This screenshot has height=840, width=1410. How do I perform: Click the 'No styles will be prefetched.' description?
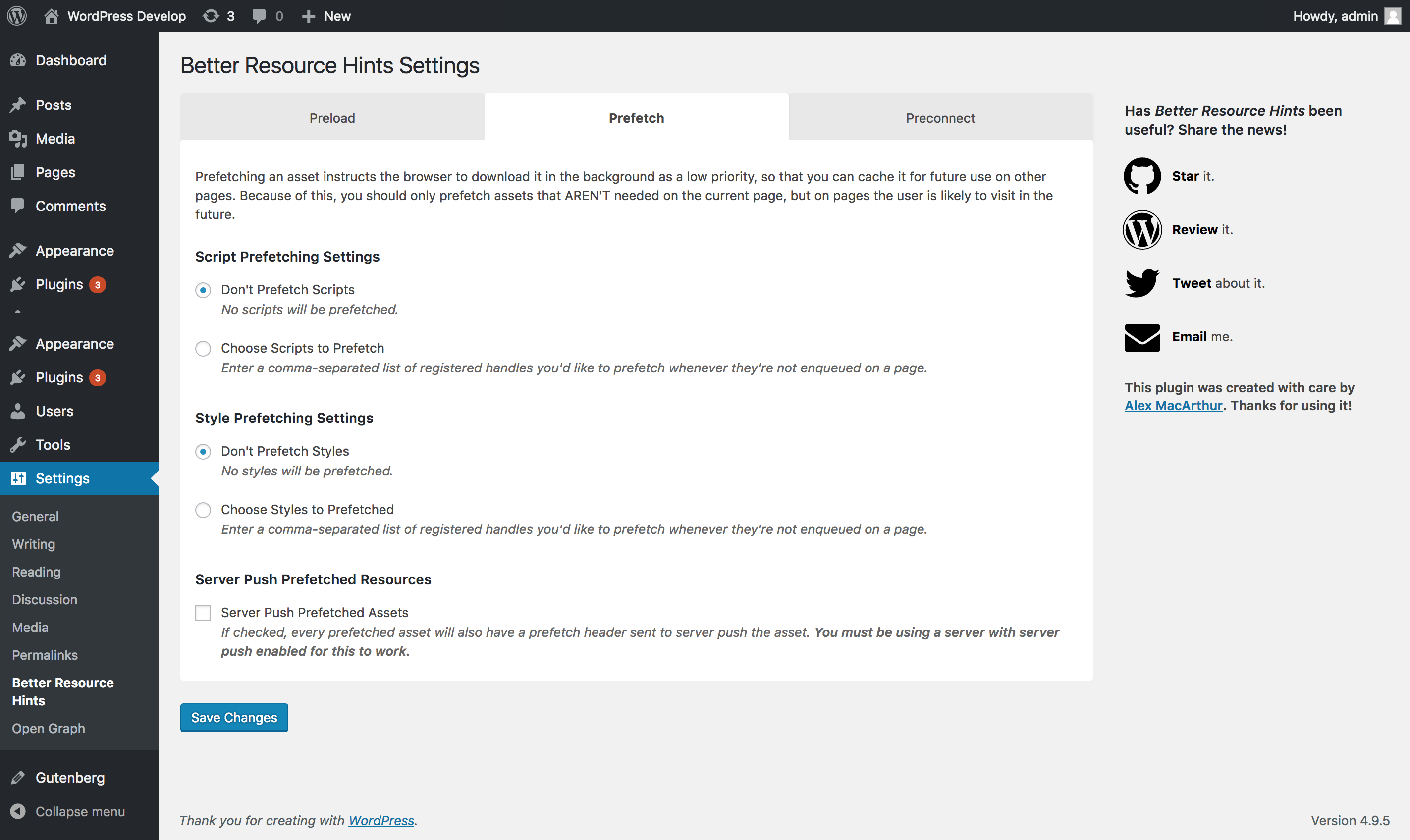pos(307,471)
